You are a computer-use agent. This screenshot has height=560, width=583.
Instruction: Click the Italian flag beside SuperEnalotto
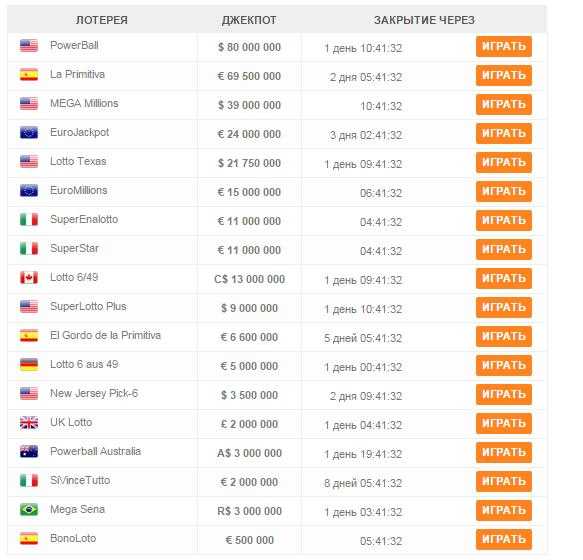point(29,219)
